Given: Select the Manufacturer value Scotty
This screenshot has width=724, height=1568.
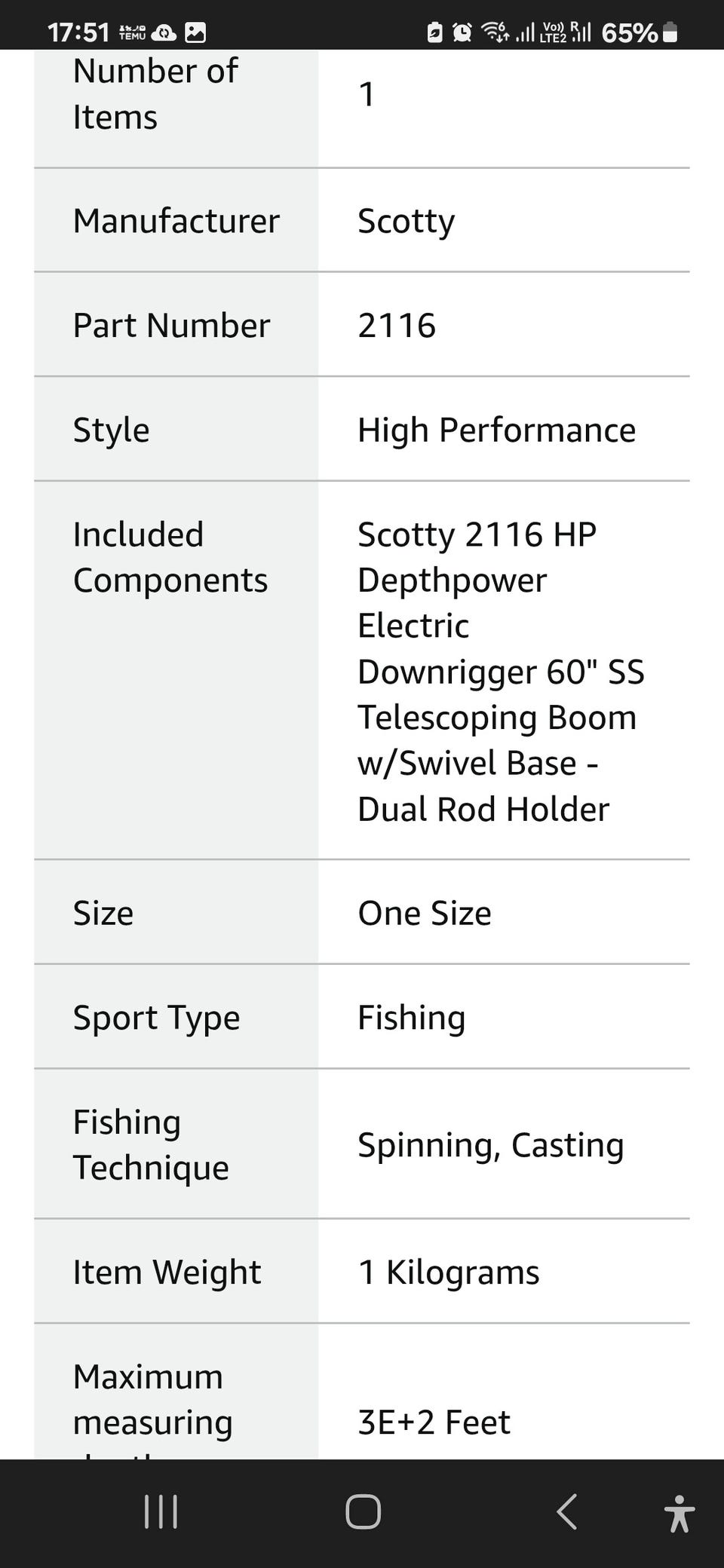Looking at the screenshot, I should [x=406, y=221].
